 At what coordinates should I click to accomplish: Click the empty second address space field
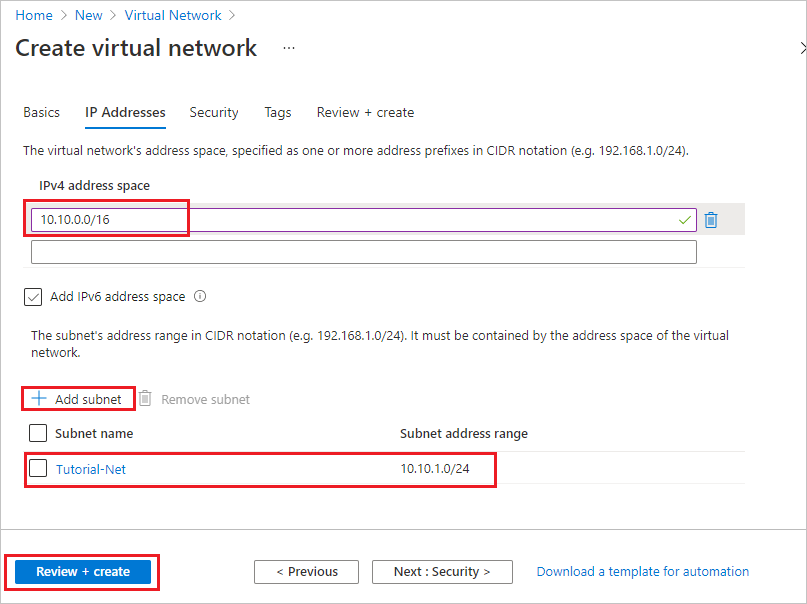click(x=363, y=251)
